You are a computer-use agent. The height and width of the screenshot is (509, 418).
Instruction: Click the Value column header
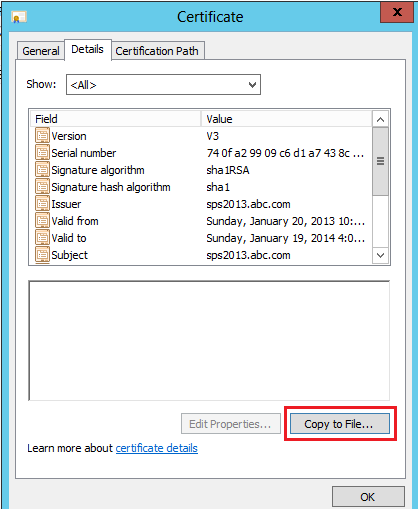pos(287,119)
